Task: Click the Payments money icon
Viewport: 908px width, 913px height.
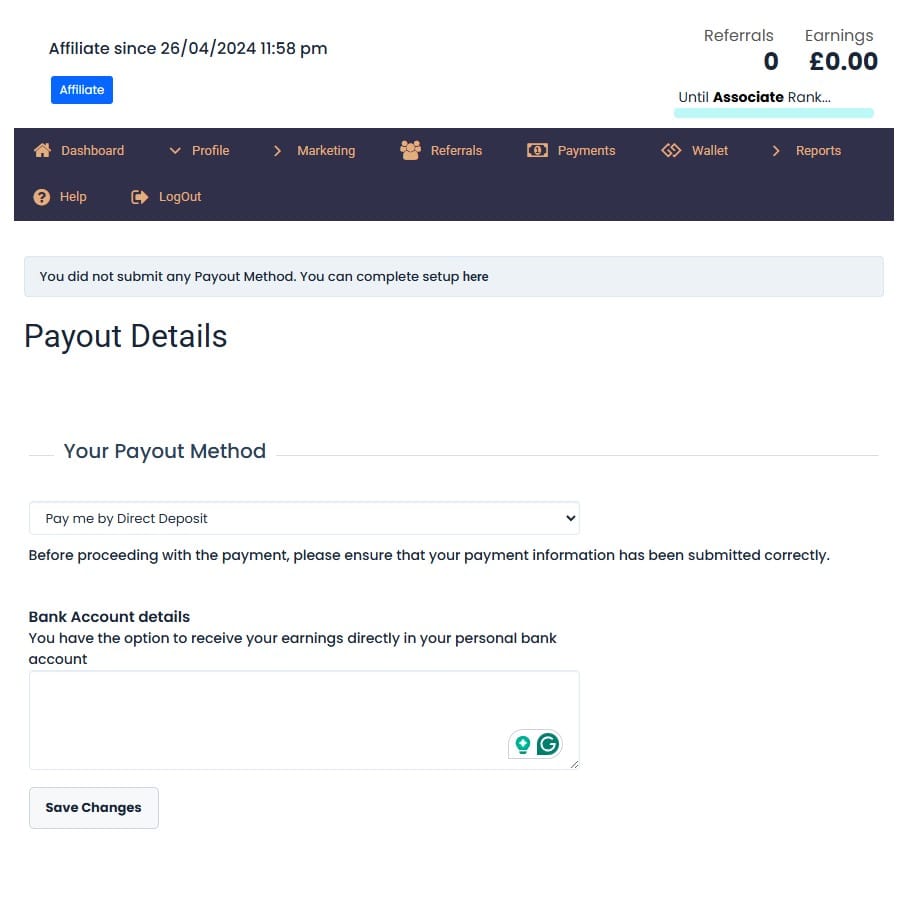Action: click(x=537, y=151)
